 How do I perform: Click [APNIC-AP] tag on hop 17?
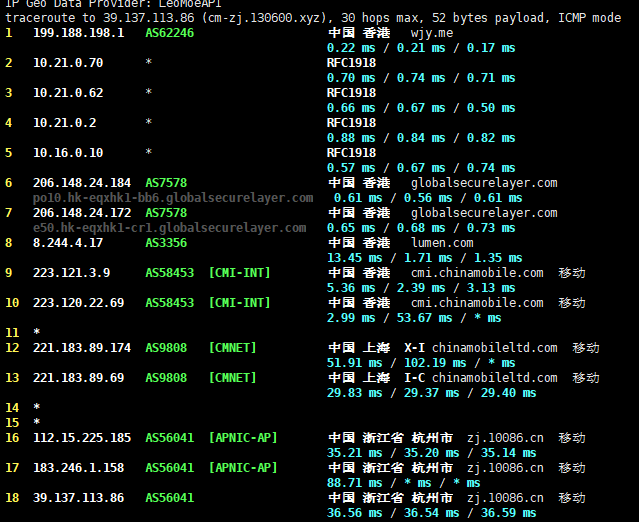click(x=243, y=467)
